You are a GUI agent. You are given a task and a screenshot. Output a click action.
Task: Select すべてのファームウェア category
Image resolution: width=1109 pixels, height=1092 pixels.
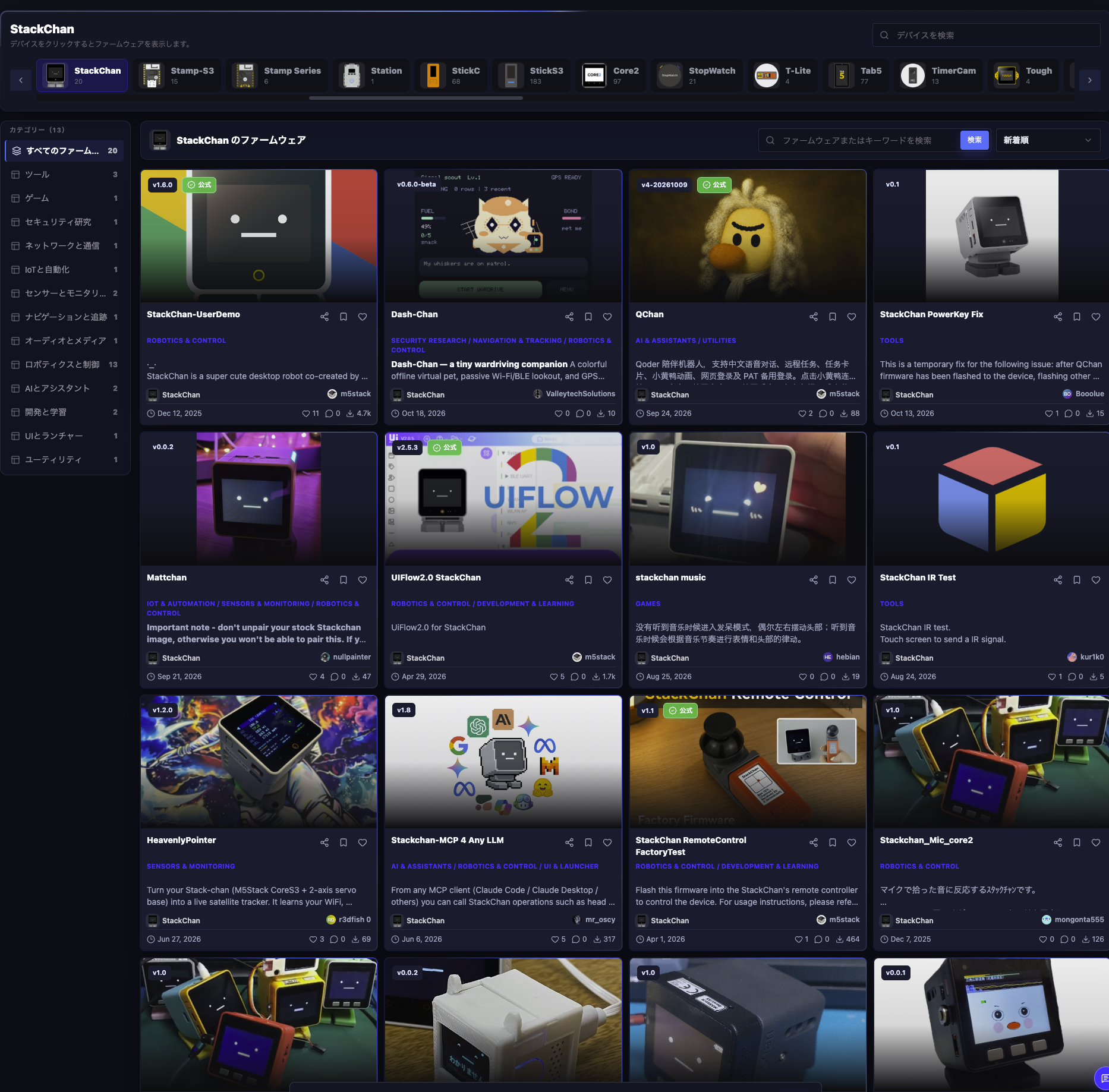[x=65, y=151]
